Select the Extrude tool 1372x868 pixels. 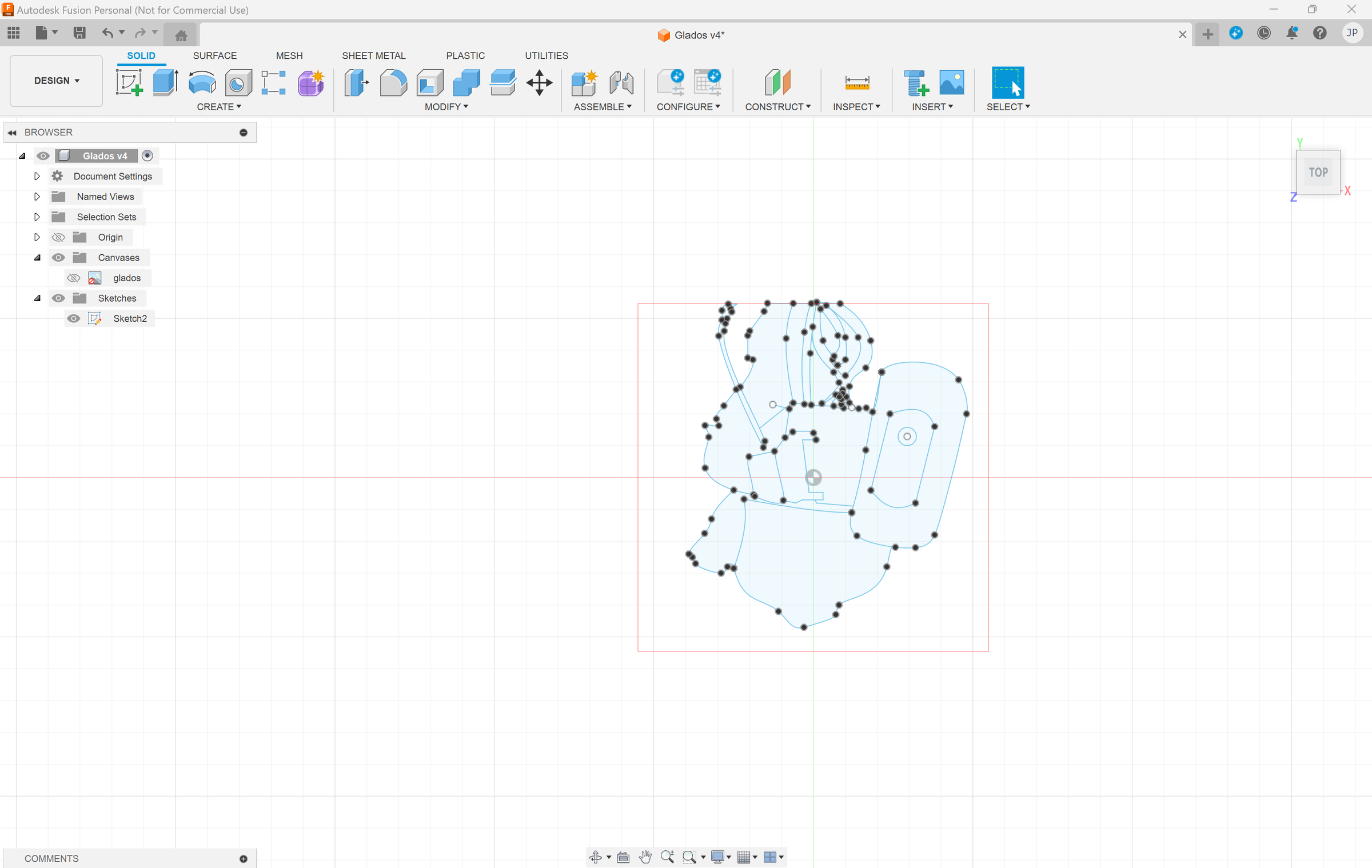click(166, 83)
